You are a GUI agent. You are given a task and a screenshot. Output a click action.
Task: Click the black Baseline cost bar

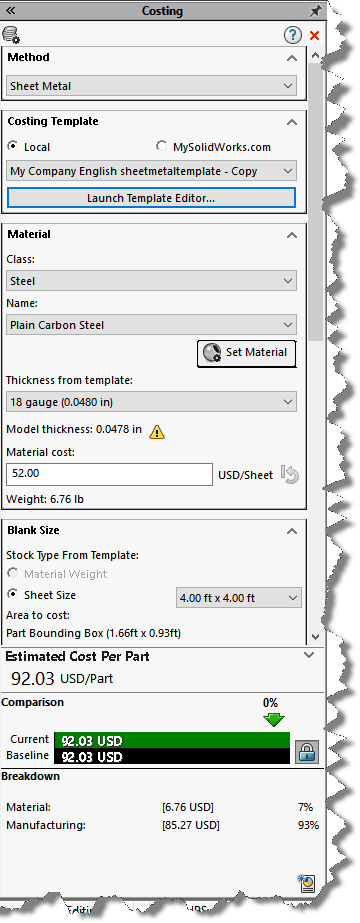(x=172, y=756)
